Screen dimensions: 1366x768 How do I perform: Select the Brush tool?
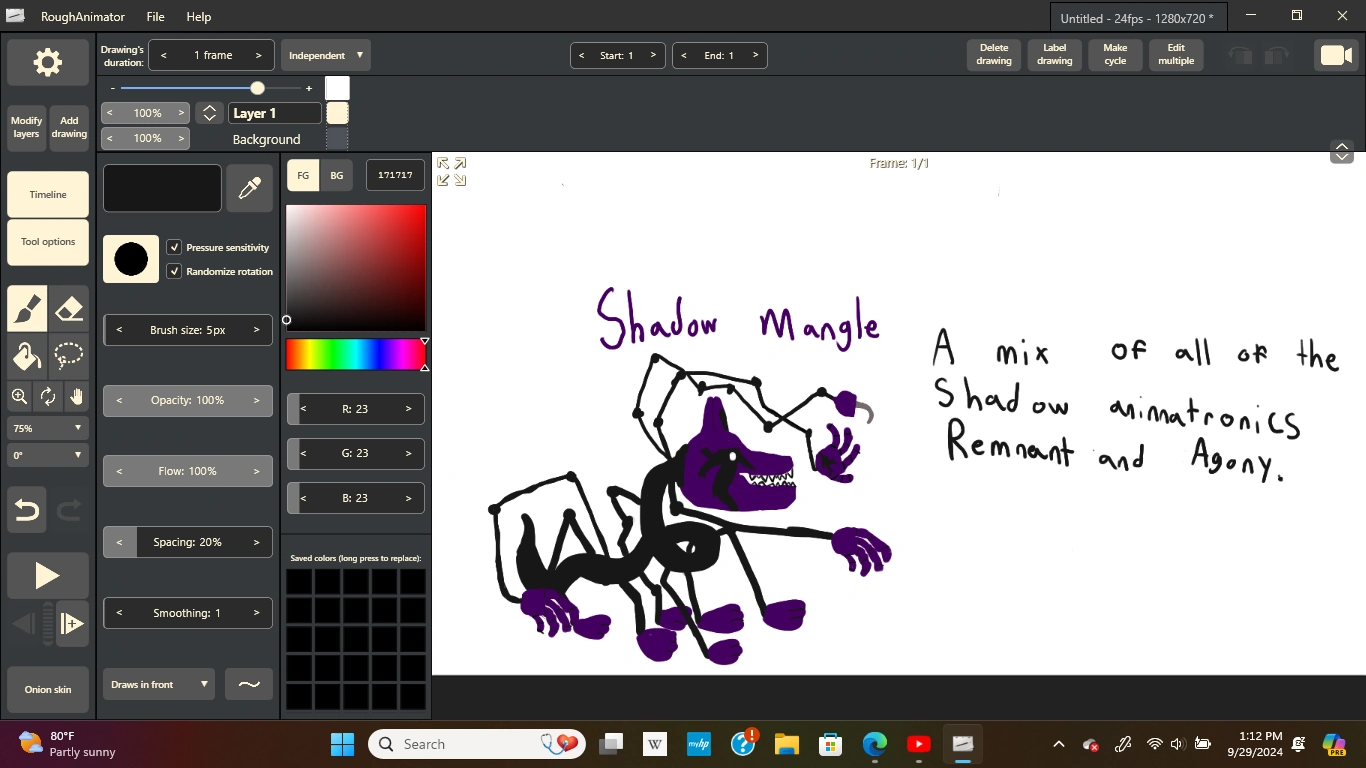[26, 308]
